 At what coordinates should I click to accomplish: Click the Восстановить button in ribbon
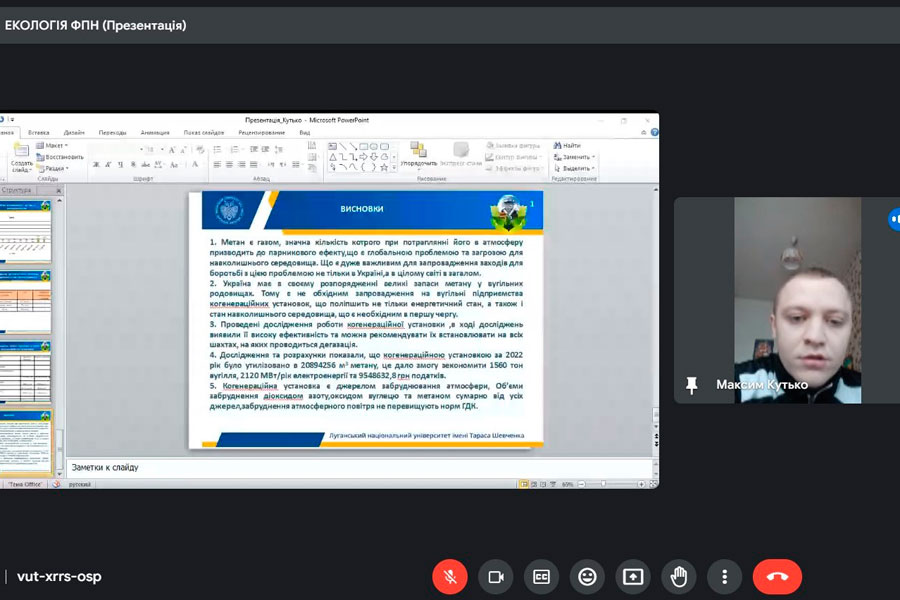(62, 157)
